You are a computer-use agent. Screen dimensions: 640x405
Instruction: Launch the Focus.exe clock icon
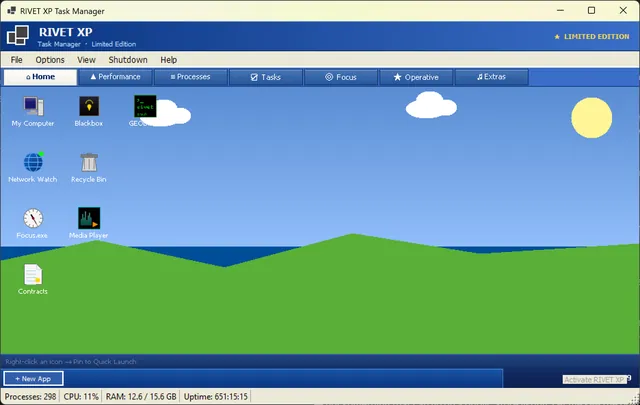click(33, 223)
